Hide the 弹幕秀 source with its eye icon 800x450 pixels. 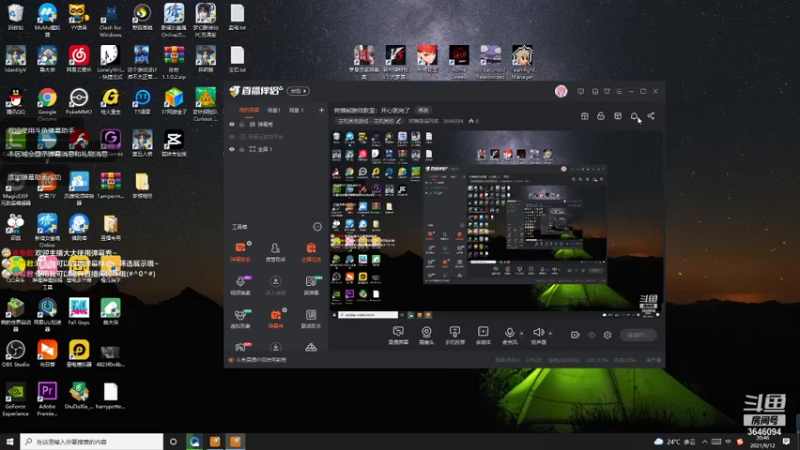(x=232, y=124)
